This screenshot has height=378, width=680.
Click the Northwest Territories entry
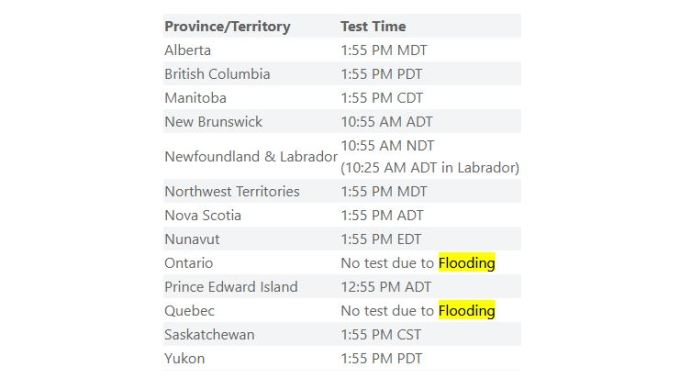click(232, 192)
